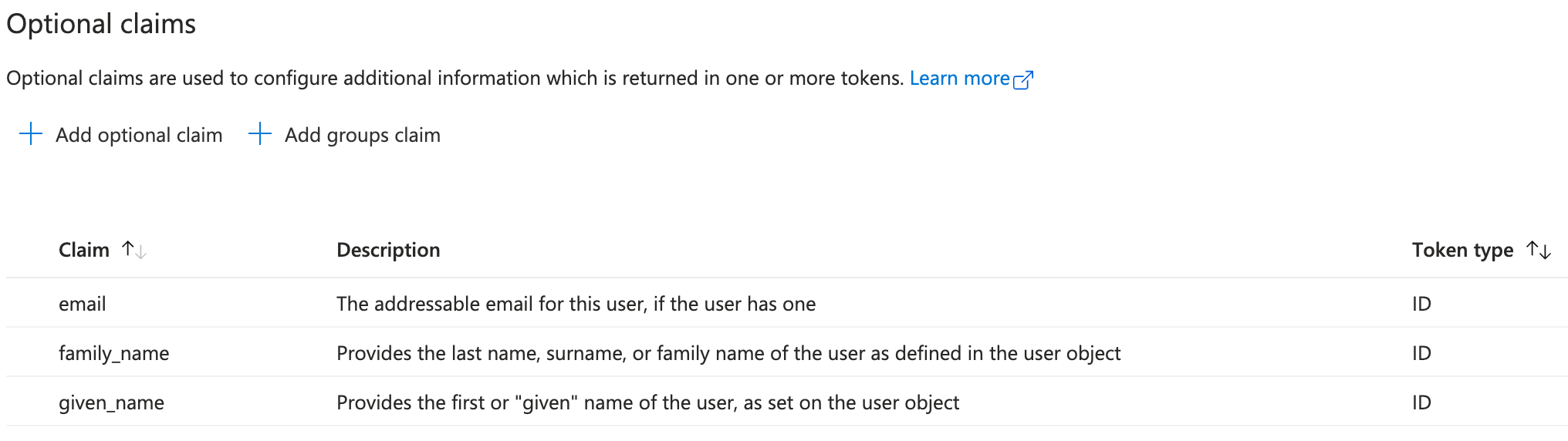
Task: Click the family_name last name description text
Action: point(728,353)
